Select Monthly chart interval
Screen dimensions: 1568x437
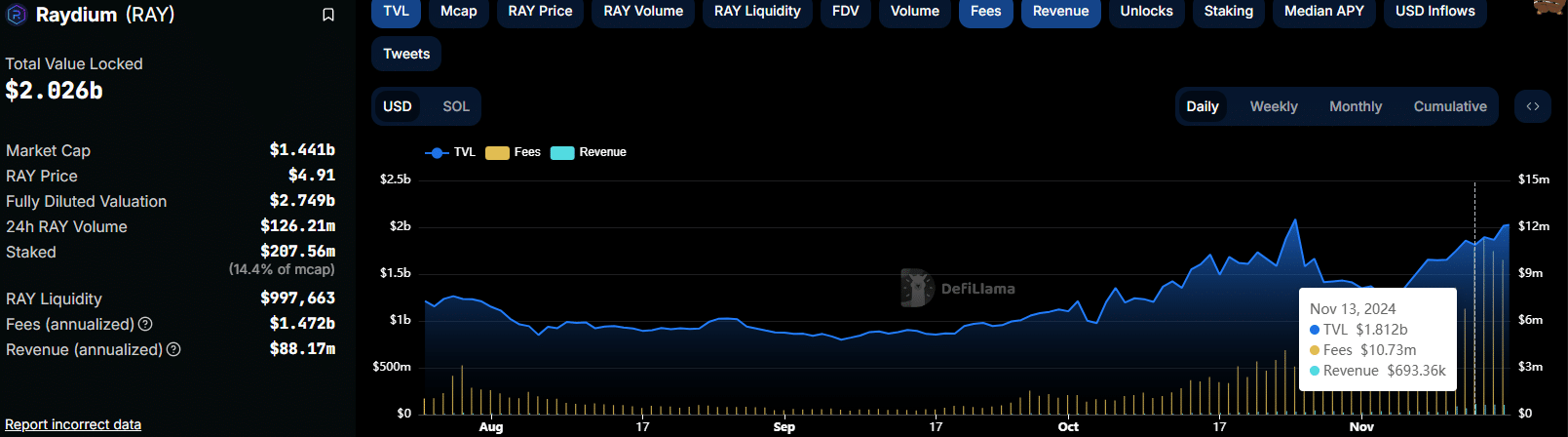[x=1356, y=106]
